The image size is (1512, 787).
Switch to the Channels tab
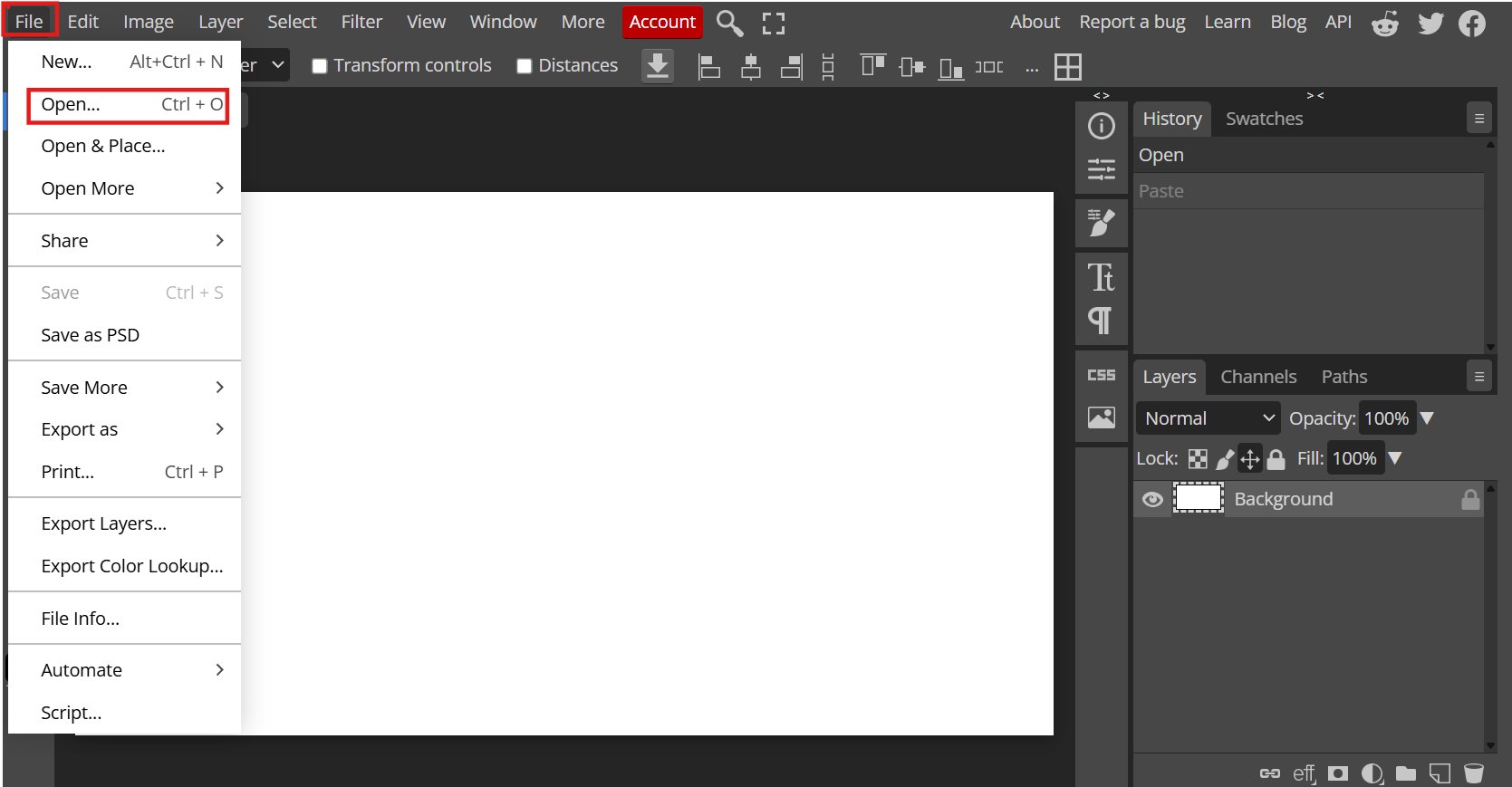[1258, 377]
